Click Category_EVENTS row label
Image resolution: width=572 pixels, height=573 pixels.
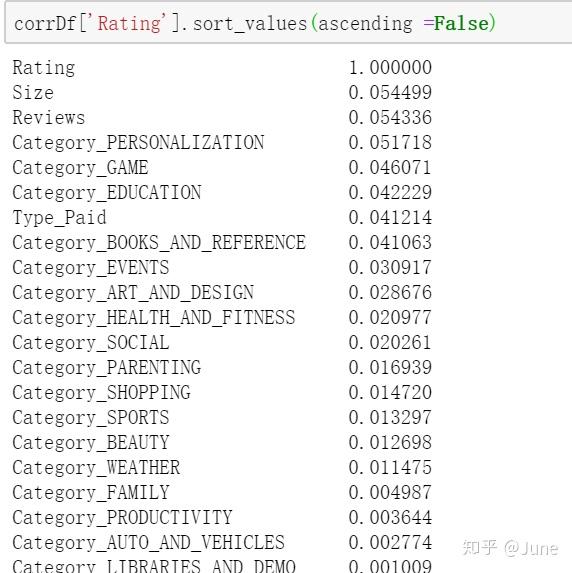click(x=91, y=268)
